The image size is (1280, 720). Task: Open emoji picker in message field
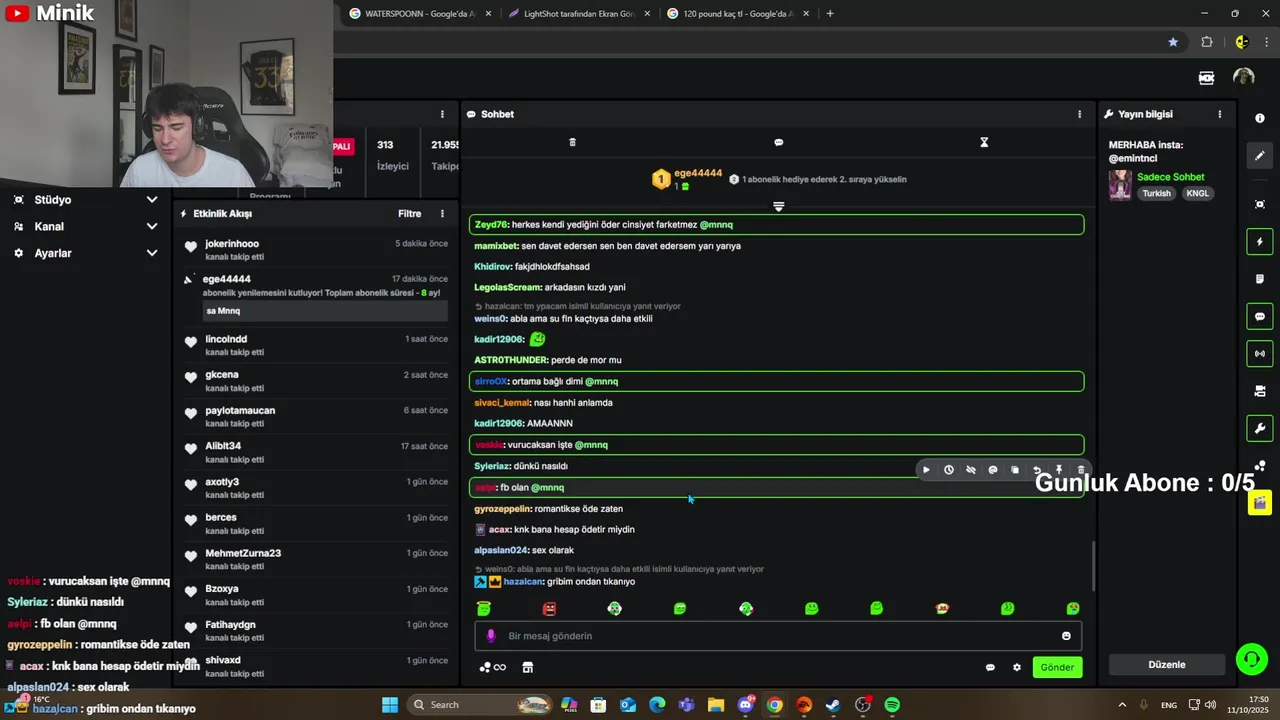(x=1066, y=636)
